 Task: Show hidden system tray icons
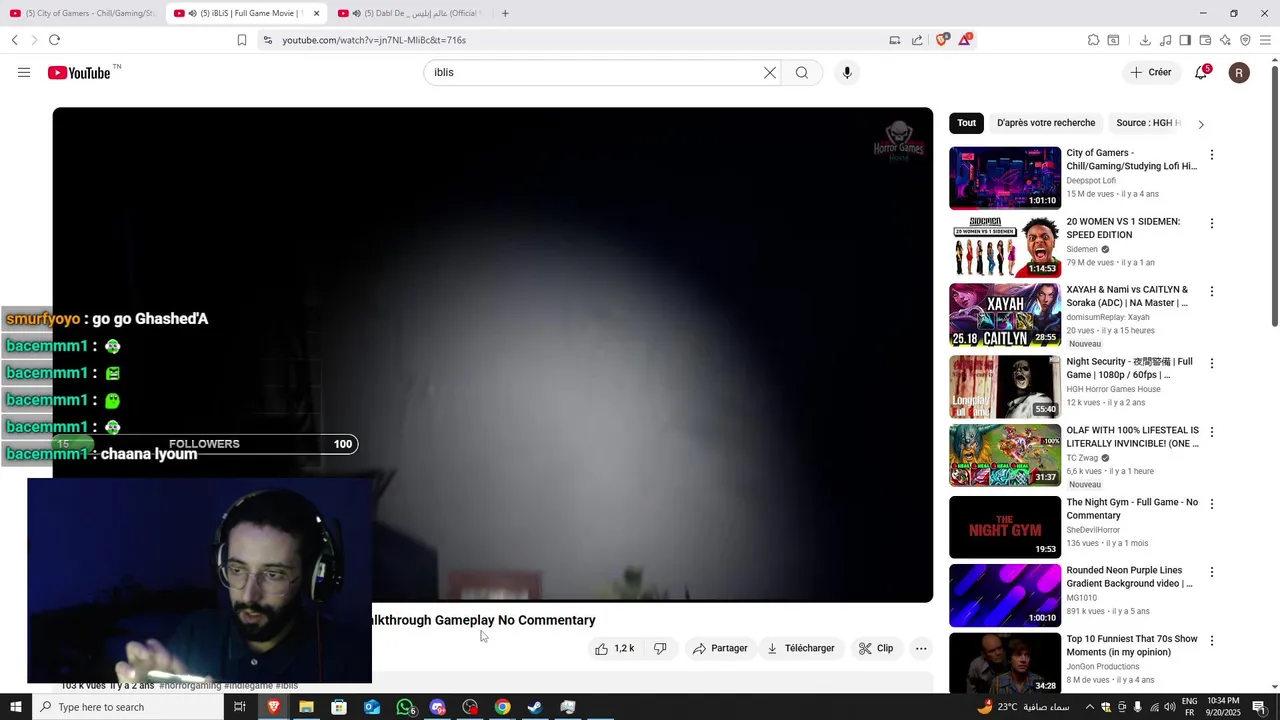pyautogui.click(x=1089, y=707)
